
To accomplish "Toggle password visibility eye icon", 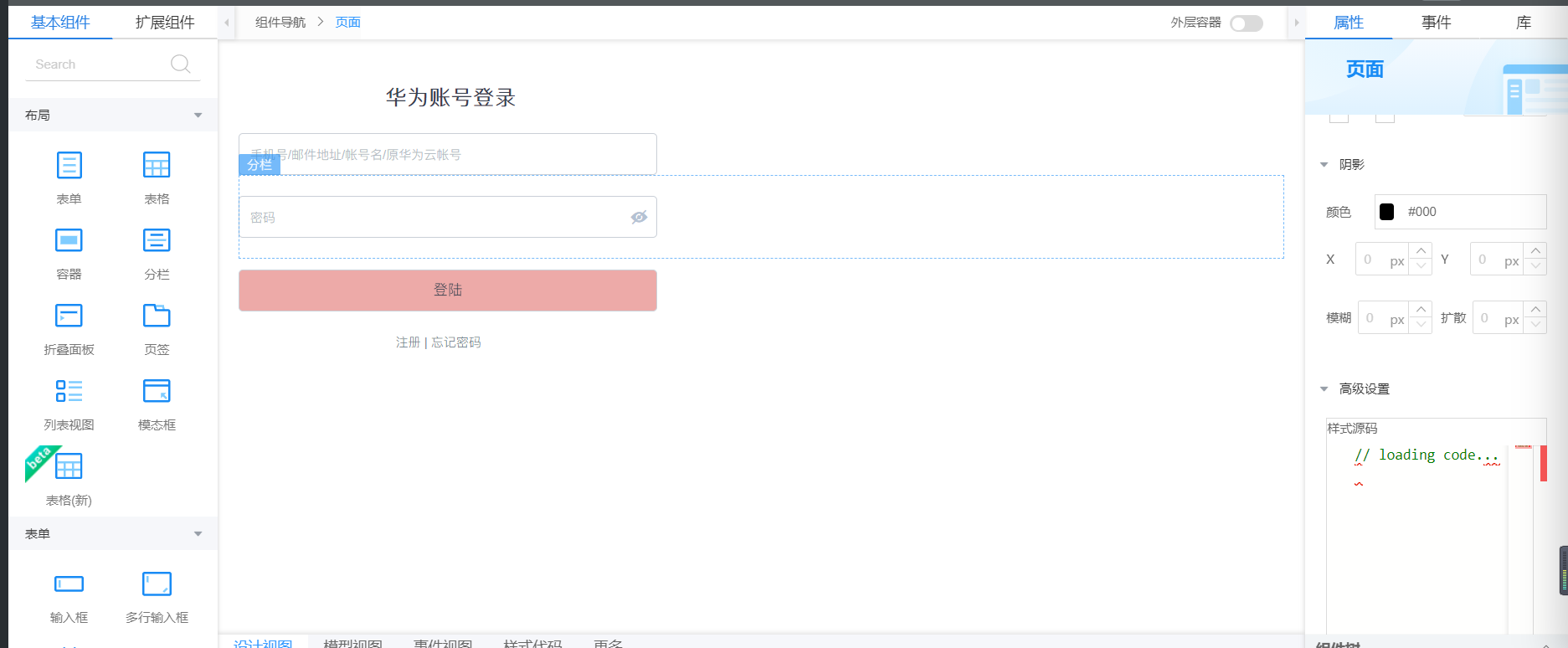I will coord(639,217).
